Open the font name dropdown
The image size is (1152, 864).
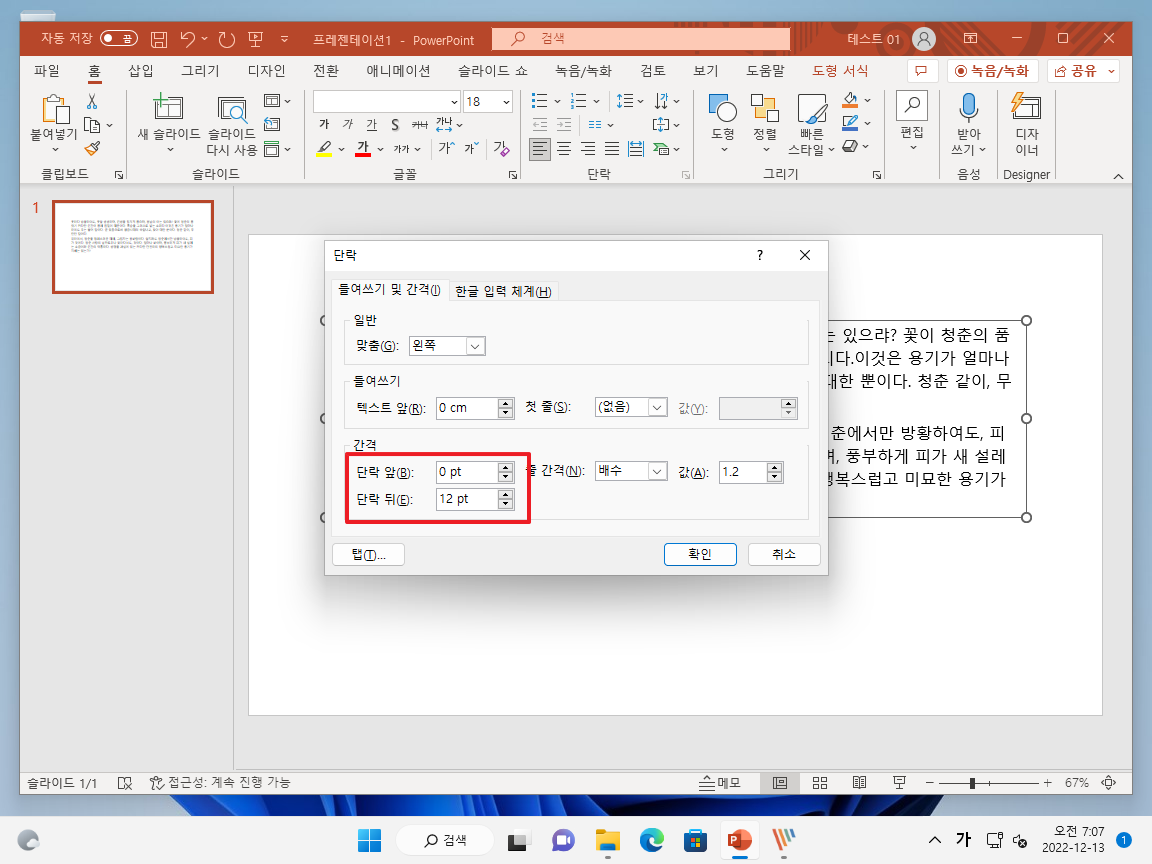point(454,101)
